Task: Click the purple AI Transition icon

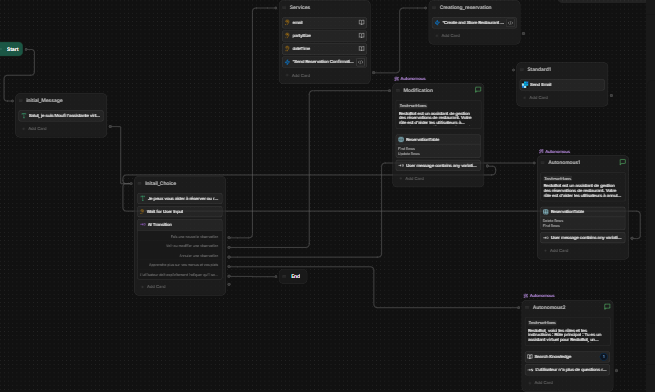Action: coord(143,224)
